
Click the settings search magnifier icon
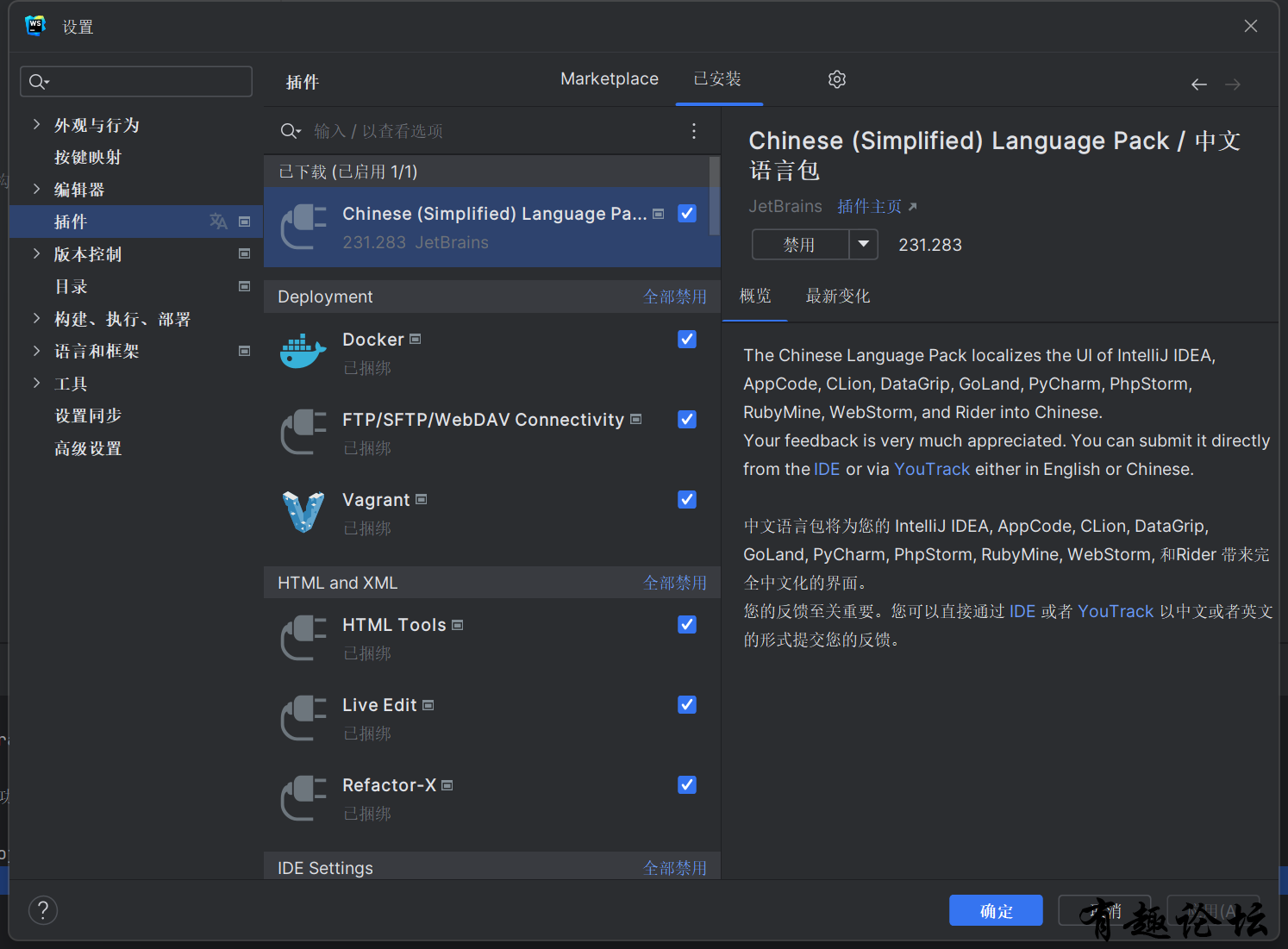click(x=38, y=82)
